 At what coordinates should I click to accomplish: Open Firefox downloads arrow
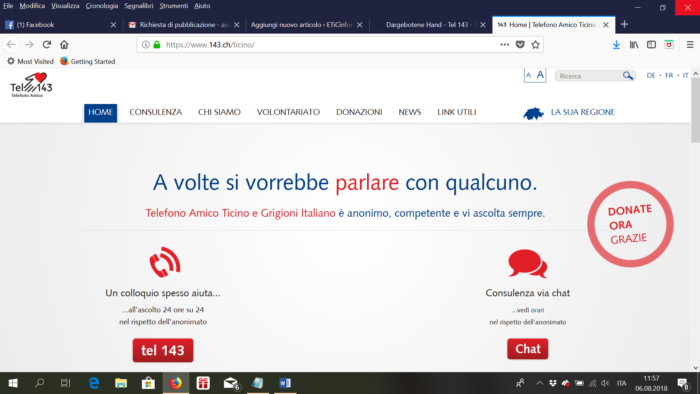pos(616,45)
